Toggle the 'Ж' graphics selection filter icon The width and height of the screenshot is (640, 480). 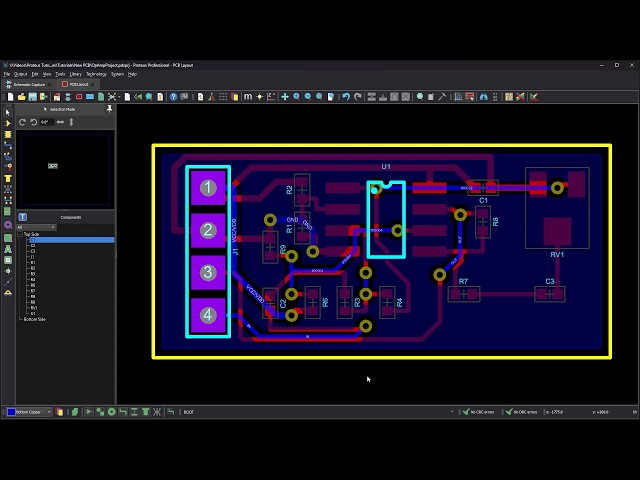[157, 412]
